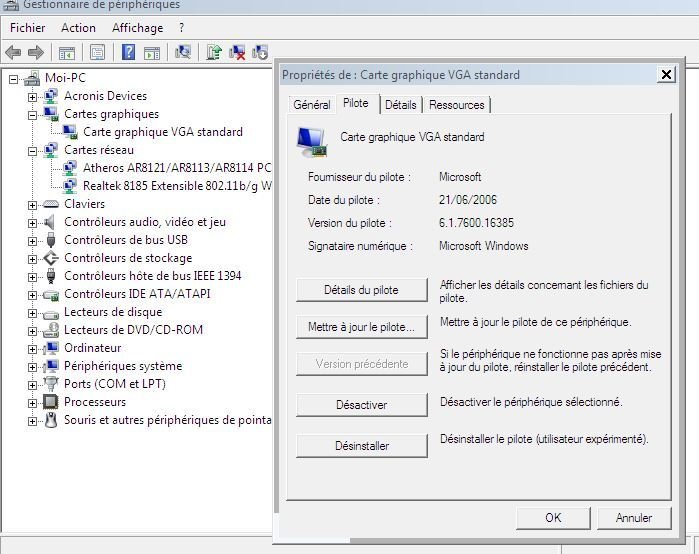
Task: Expand the Processeurs category
Action: tap(33, 402)
